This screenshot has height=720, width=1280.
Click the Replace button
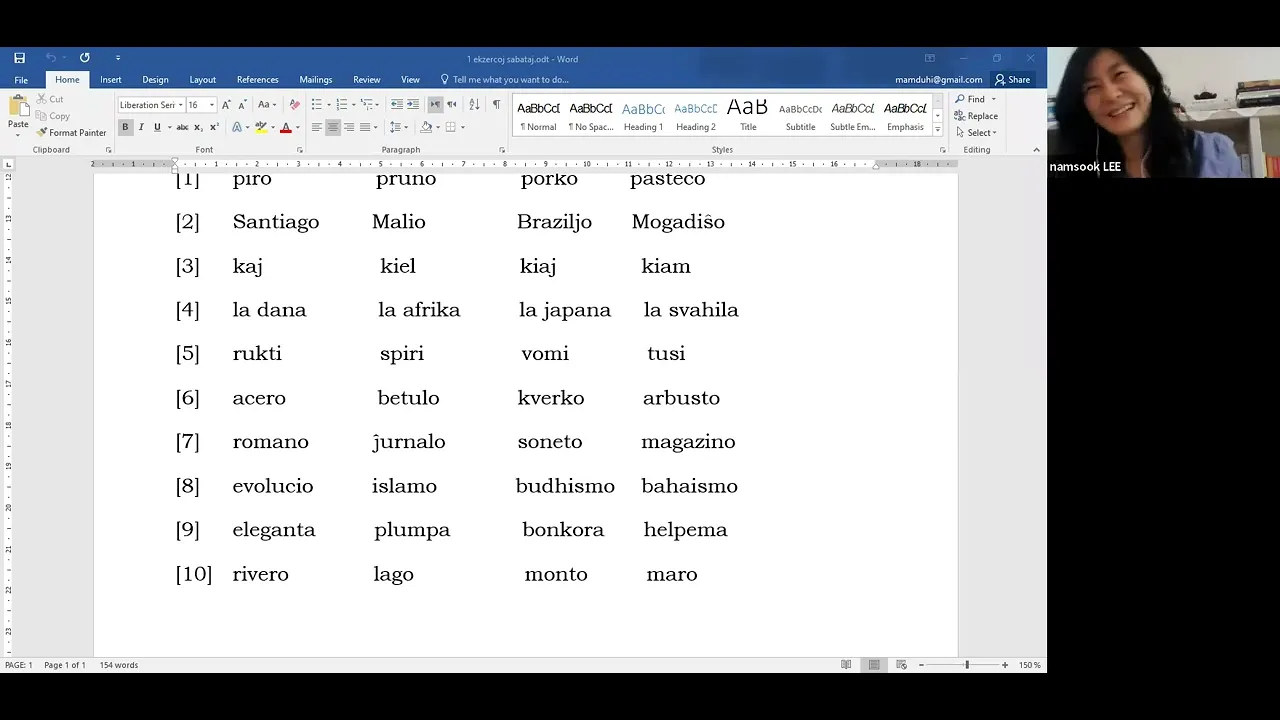click(x=976, y=116)
